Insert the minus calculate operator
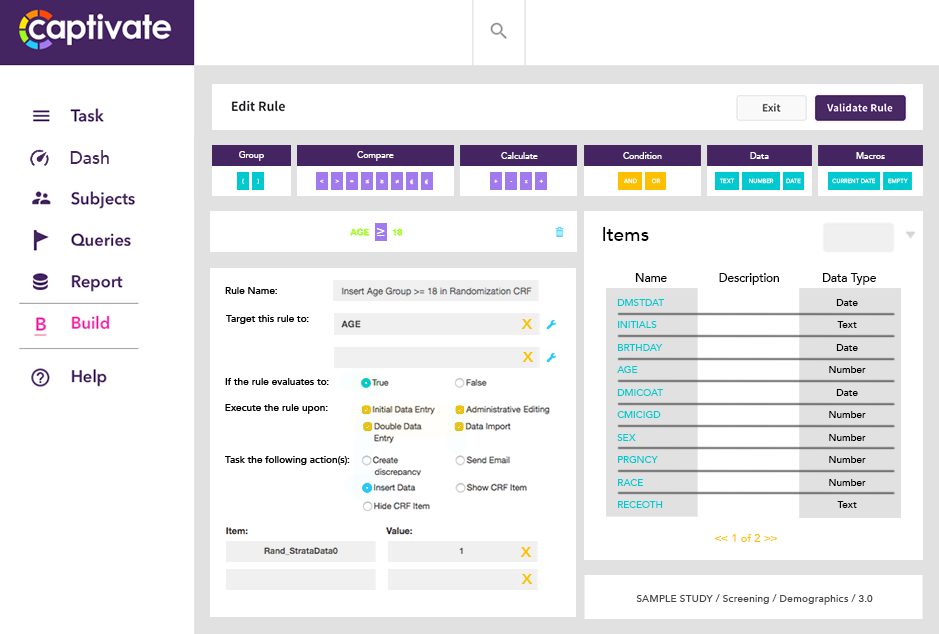The height and width of the screenshot is (634, 939). 511,181
